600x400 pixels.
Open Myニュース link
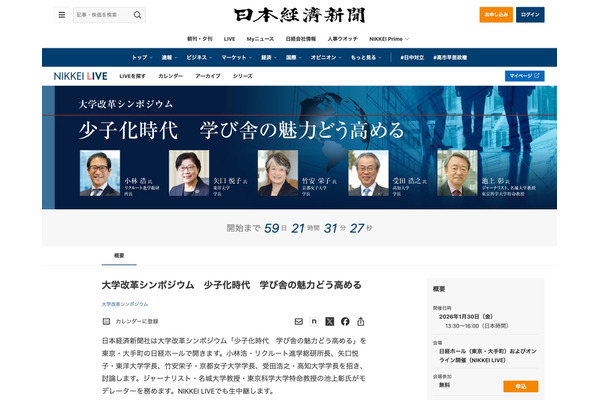pyautogui.click(x=260, y=39)
